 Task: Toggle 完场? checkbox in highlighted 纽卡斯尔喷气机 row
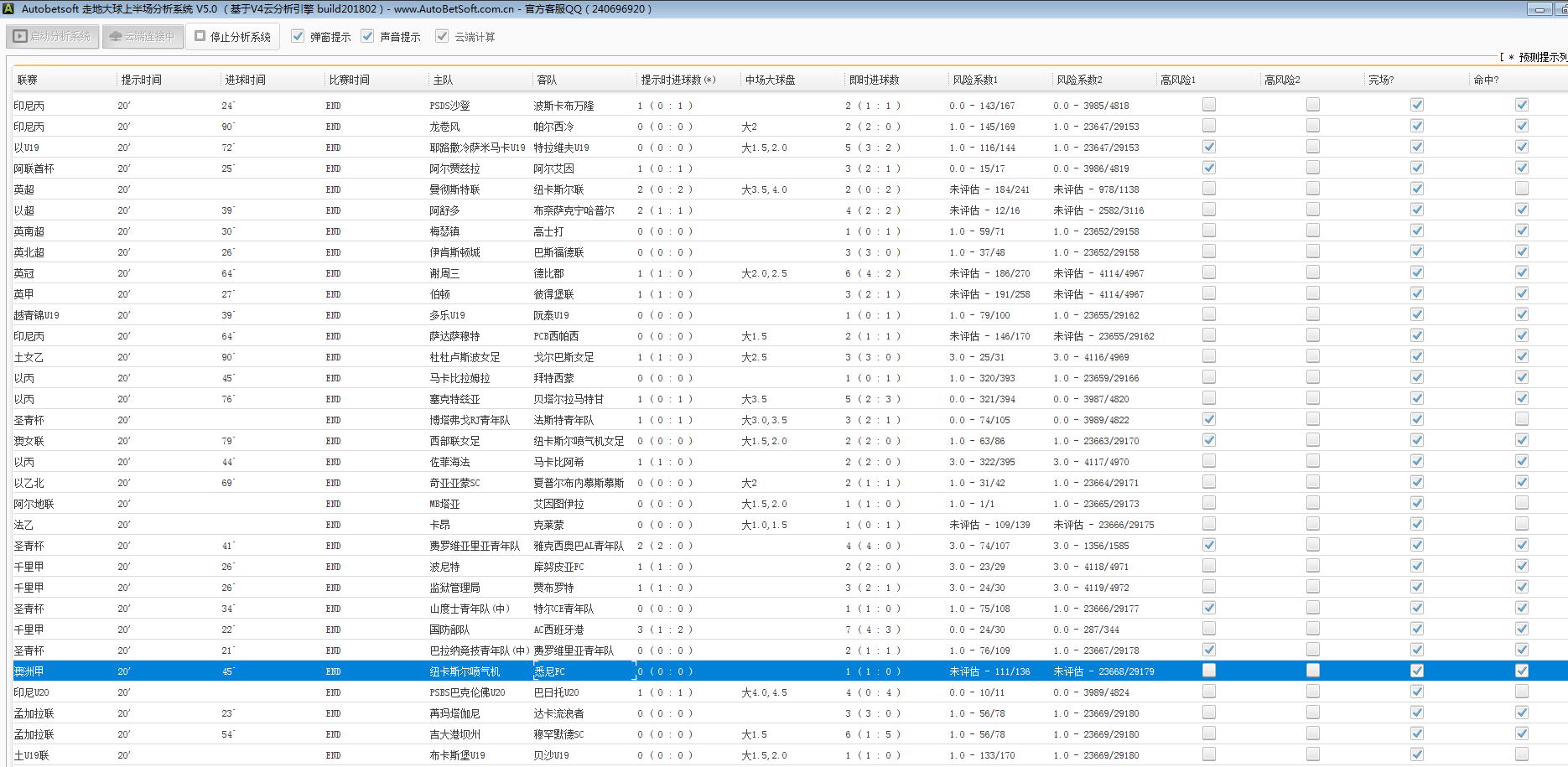coord(1417,671)
